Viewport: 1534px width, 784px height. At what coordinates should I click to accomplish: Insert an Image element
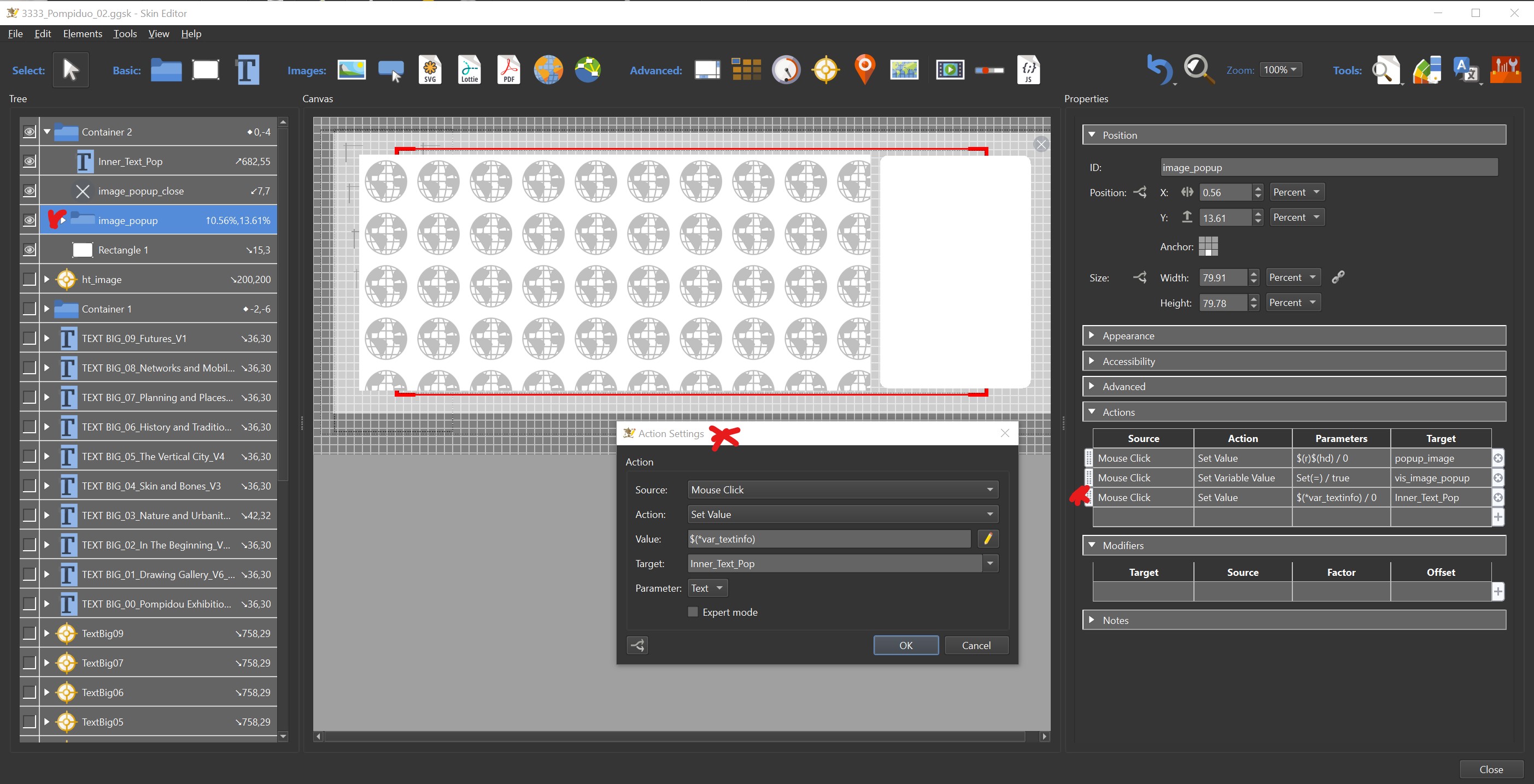coord(352,69)
